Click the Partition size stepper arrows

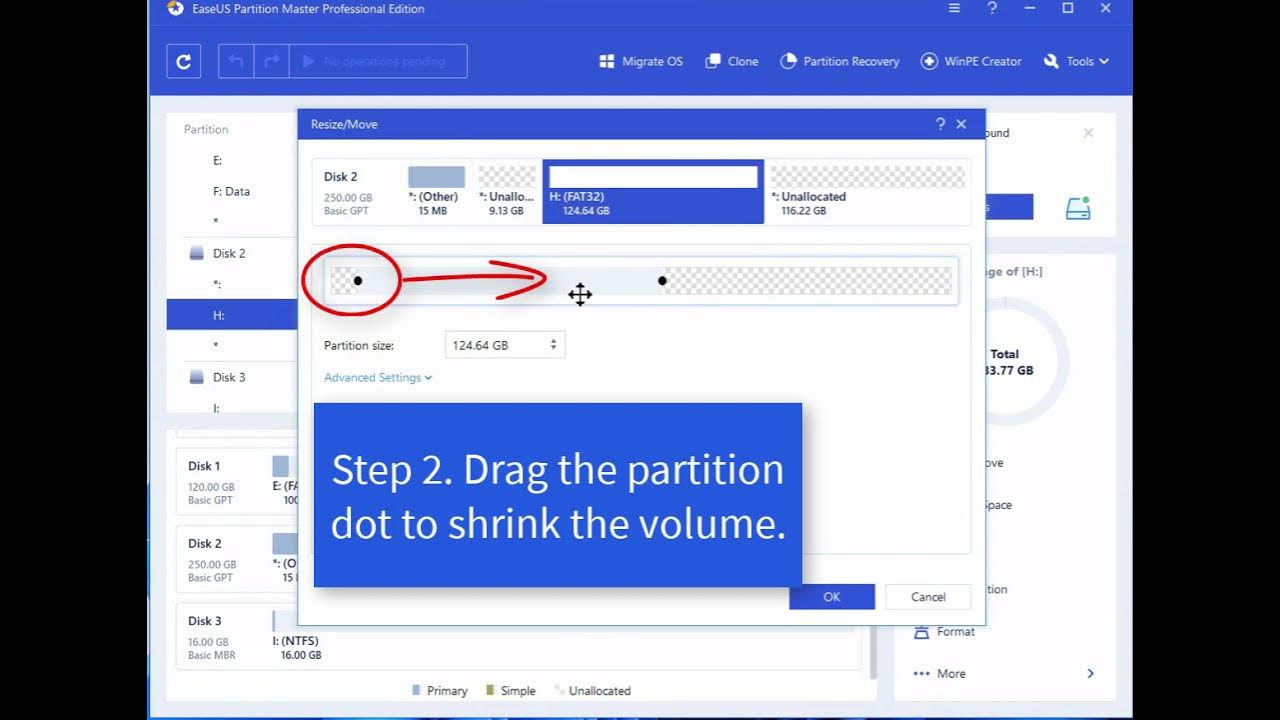click(x=553, y=345)
